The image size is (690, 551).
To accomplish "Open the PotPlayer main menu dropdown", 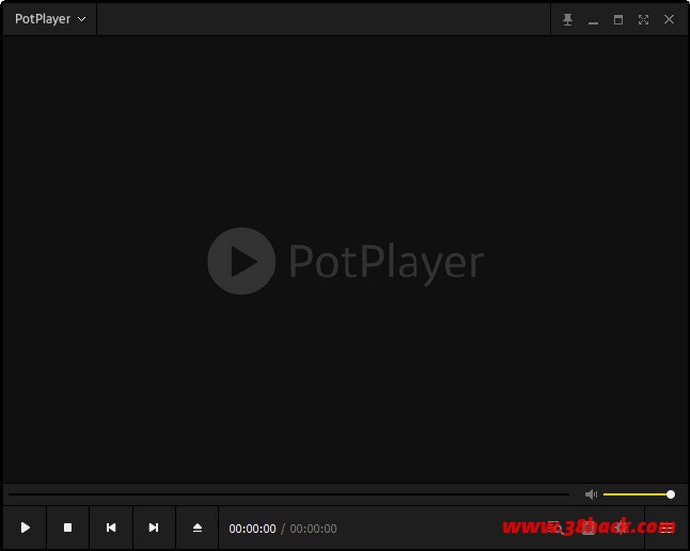I will [50, 19].
